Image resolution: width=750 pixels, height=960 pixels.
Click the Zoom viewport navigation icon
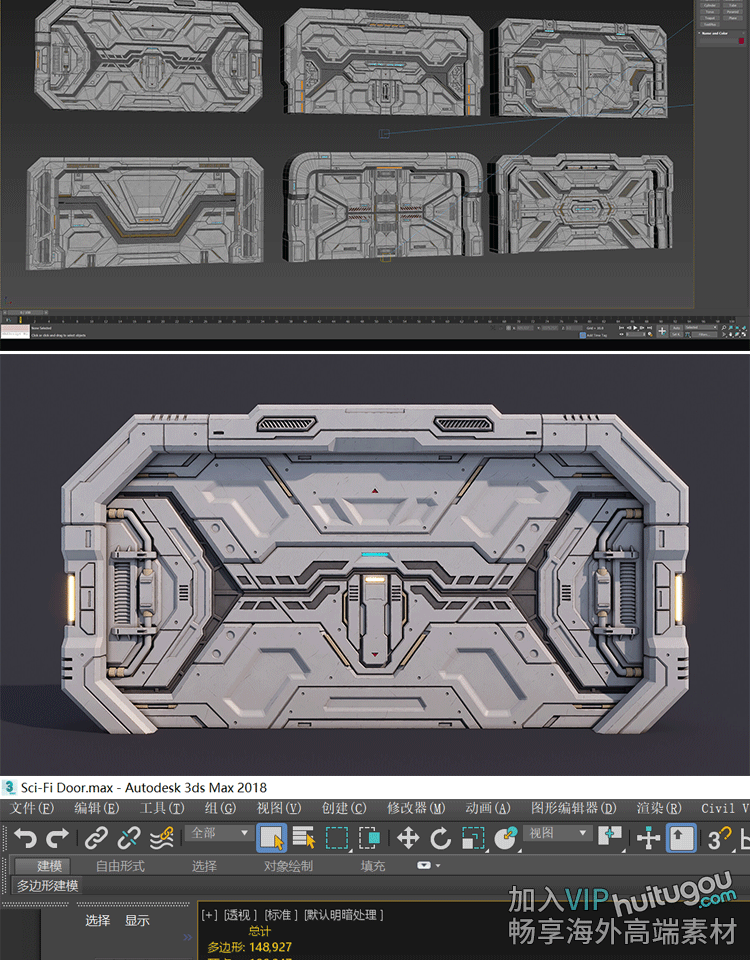(724, 328)
